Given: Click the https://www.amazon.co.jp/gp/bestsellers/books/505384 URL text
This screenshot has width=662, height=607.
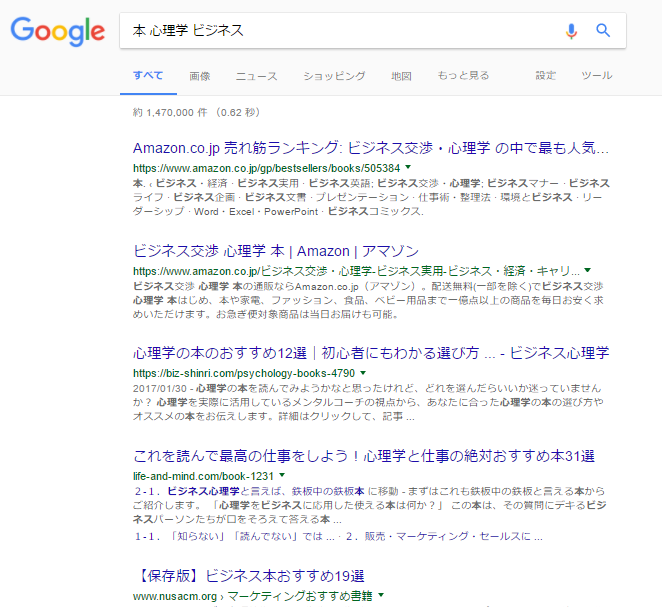Looking at the screenshot, I should click(266, 168).
